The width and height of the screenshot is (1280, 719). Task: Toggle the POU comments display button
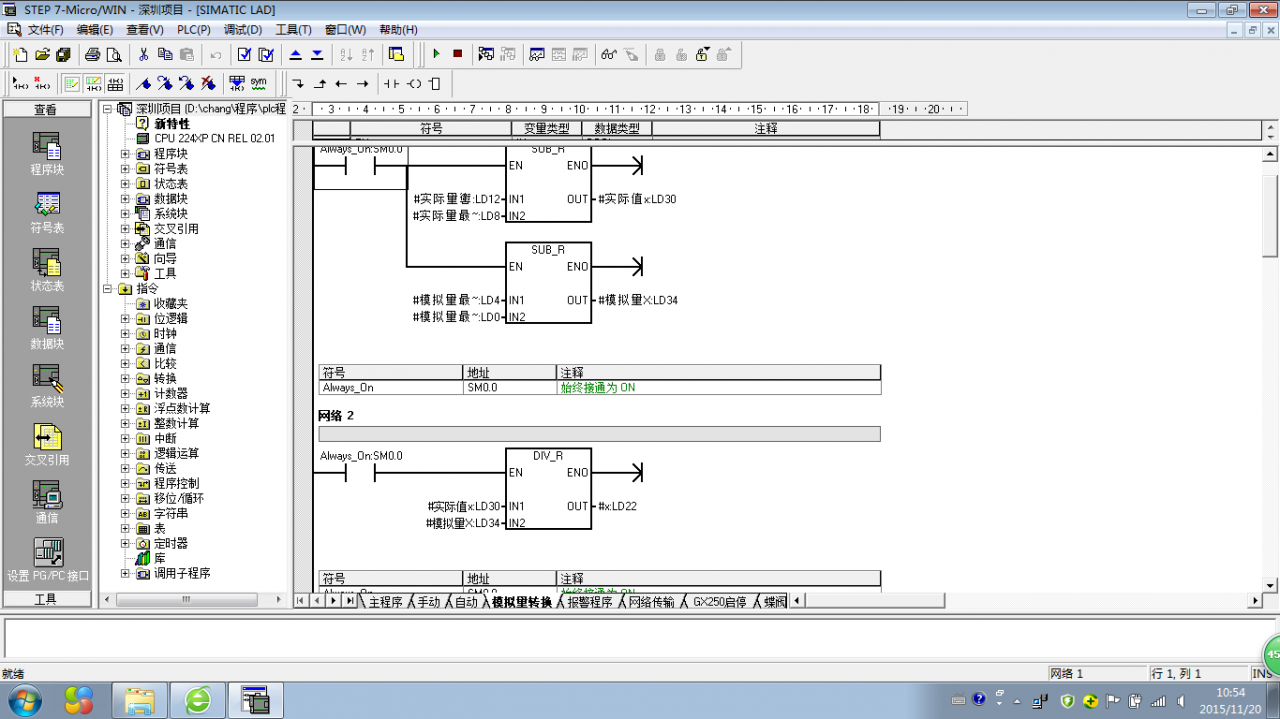tap(72, 84)
